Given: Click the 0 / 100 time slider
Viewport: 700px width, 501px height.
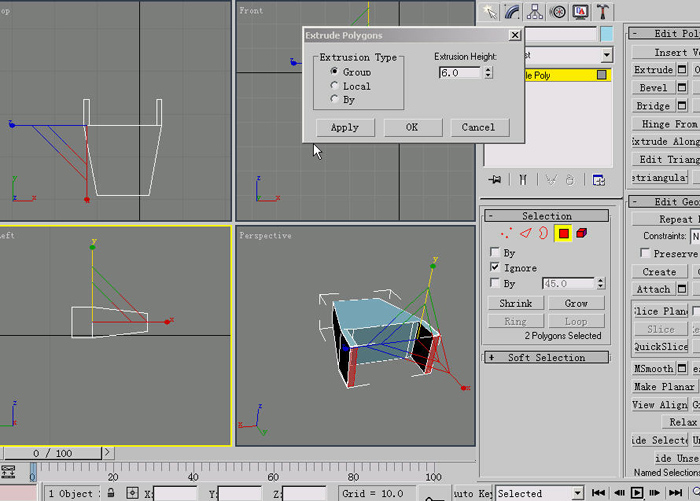Looking at the screenshot, I should point(53,453).
